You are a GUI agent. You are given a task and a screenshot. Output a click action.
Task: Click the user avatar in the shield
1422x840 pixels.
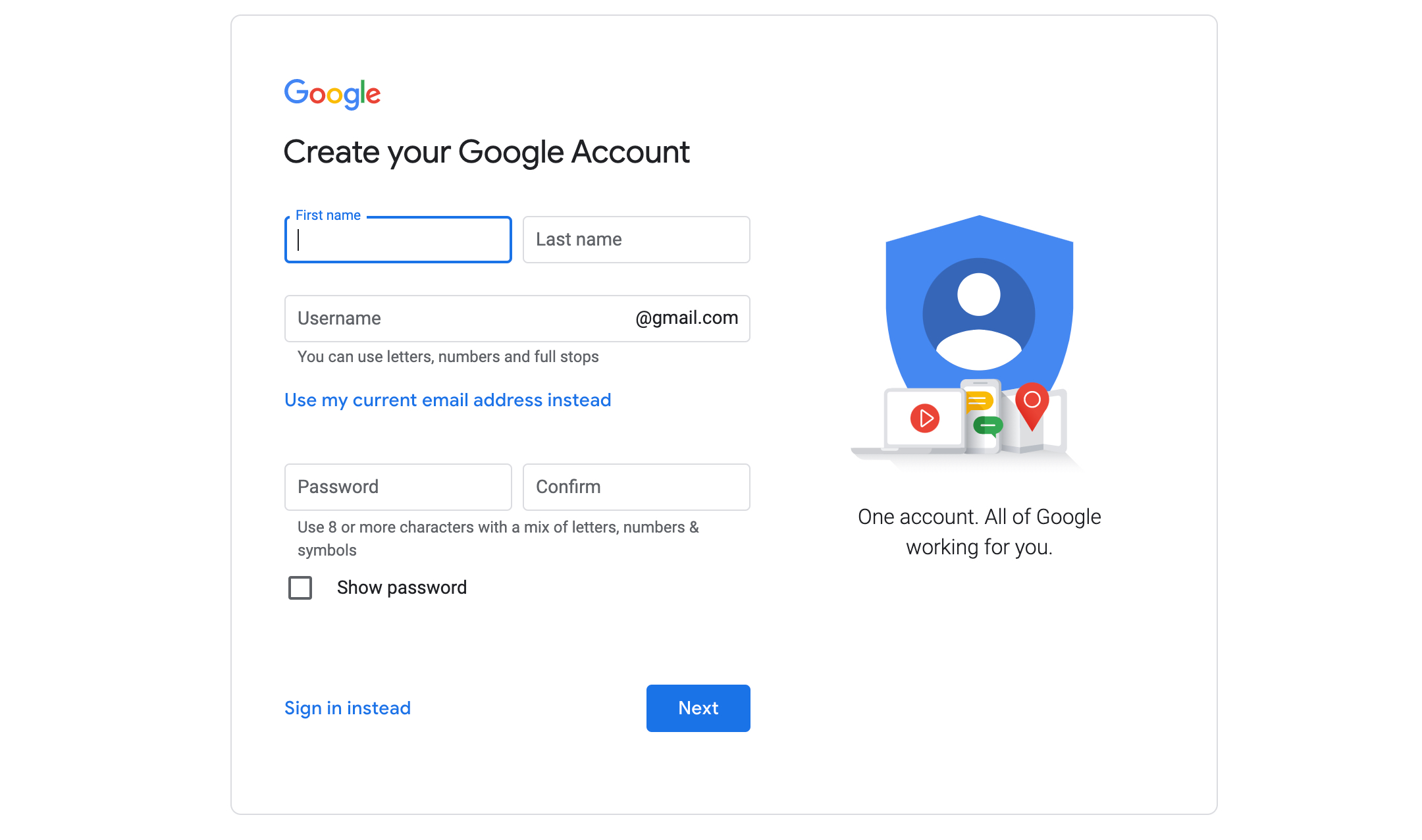point(979,314)
